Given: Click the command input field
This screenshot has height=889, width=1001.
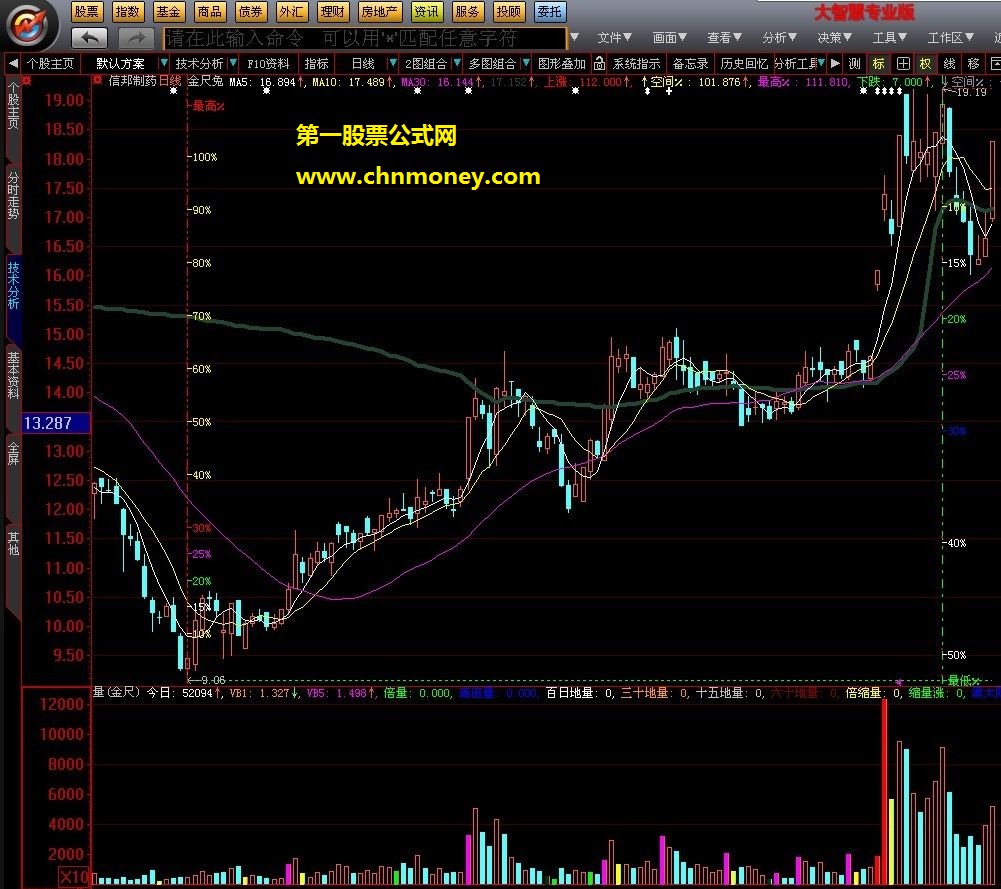Looking at the screenshot, I should pos(365,38).
